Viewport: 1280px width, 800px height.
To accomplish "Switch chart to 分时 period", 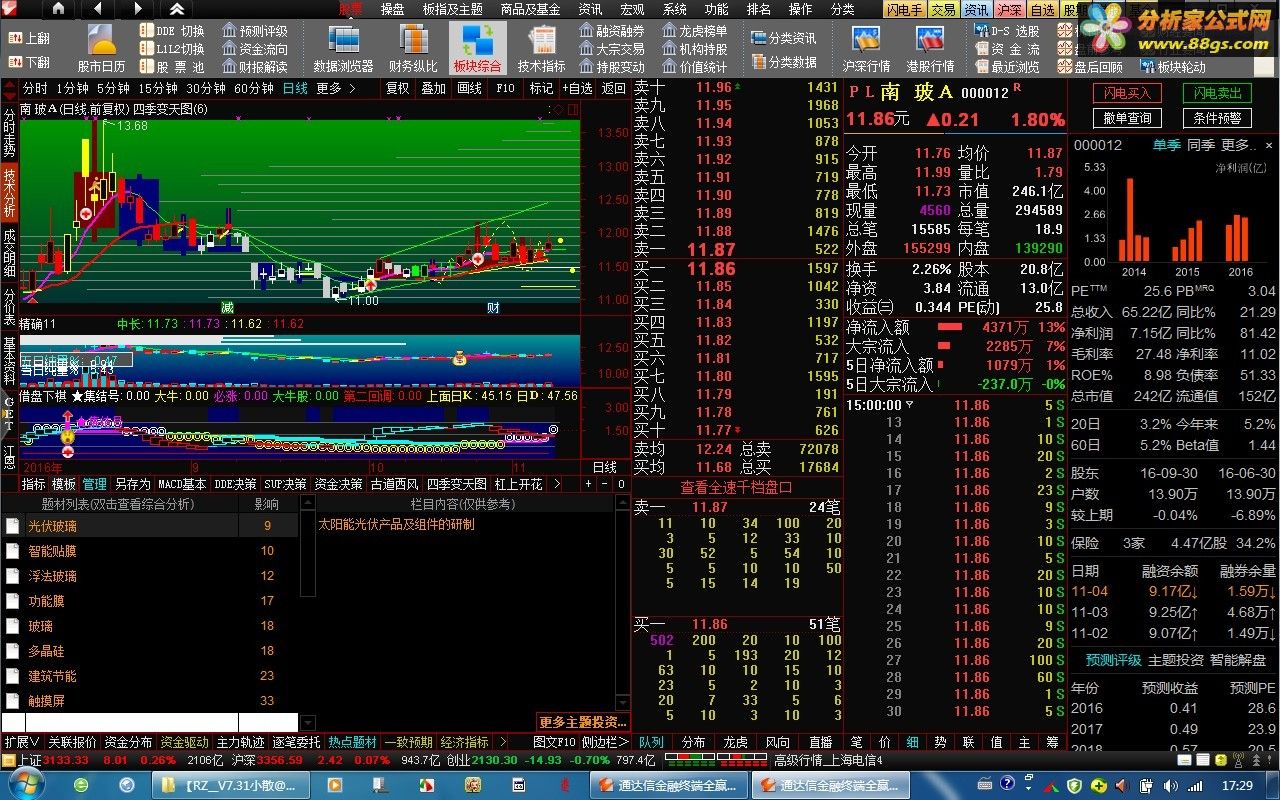I will pos(35,88).
